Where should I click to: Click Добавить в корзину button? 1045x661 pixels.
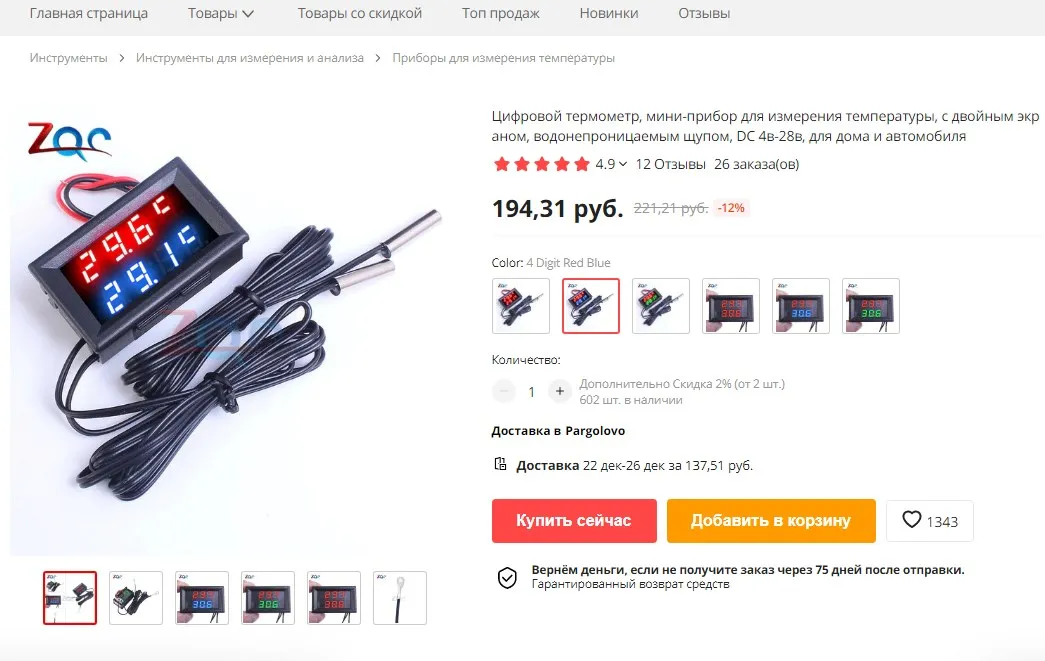tap(771, 520)
